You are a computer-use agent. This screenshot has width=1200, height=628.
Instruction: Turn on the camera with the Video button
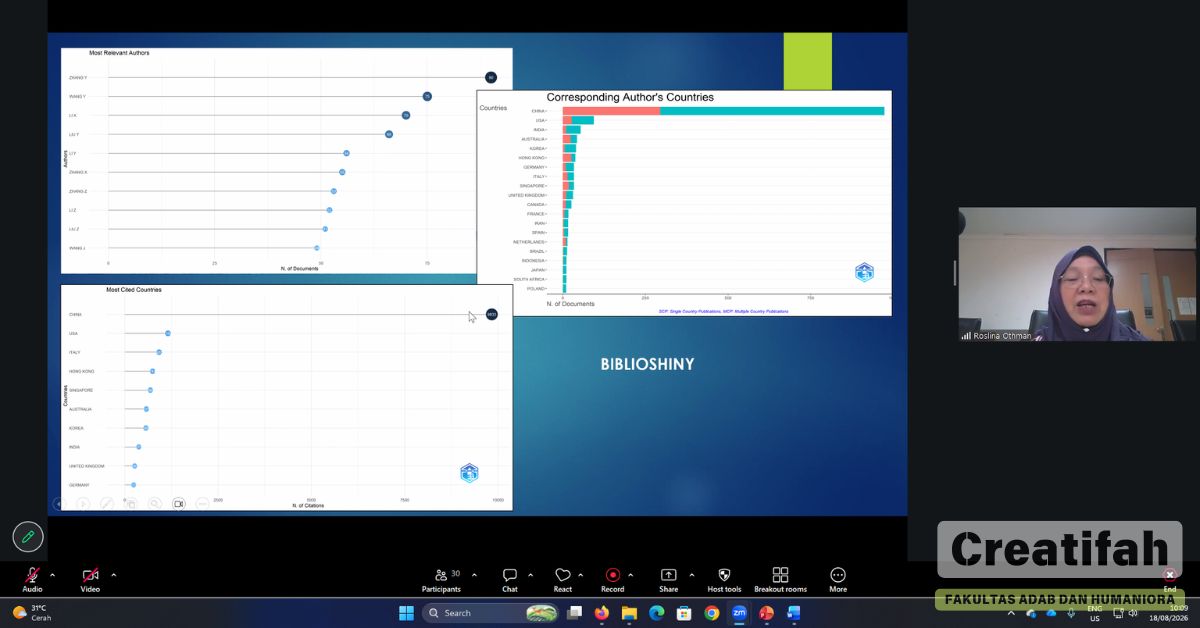[90, 579]
